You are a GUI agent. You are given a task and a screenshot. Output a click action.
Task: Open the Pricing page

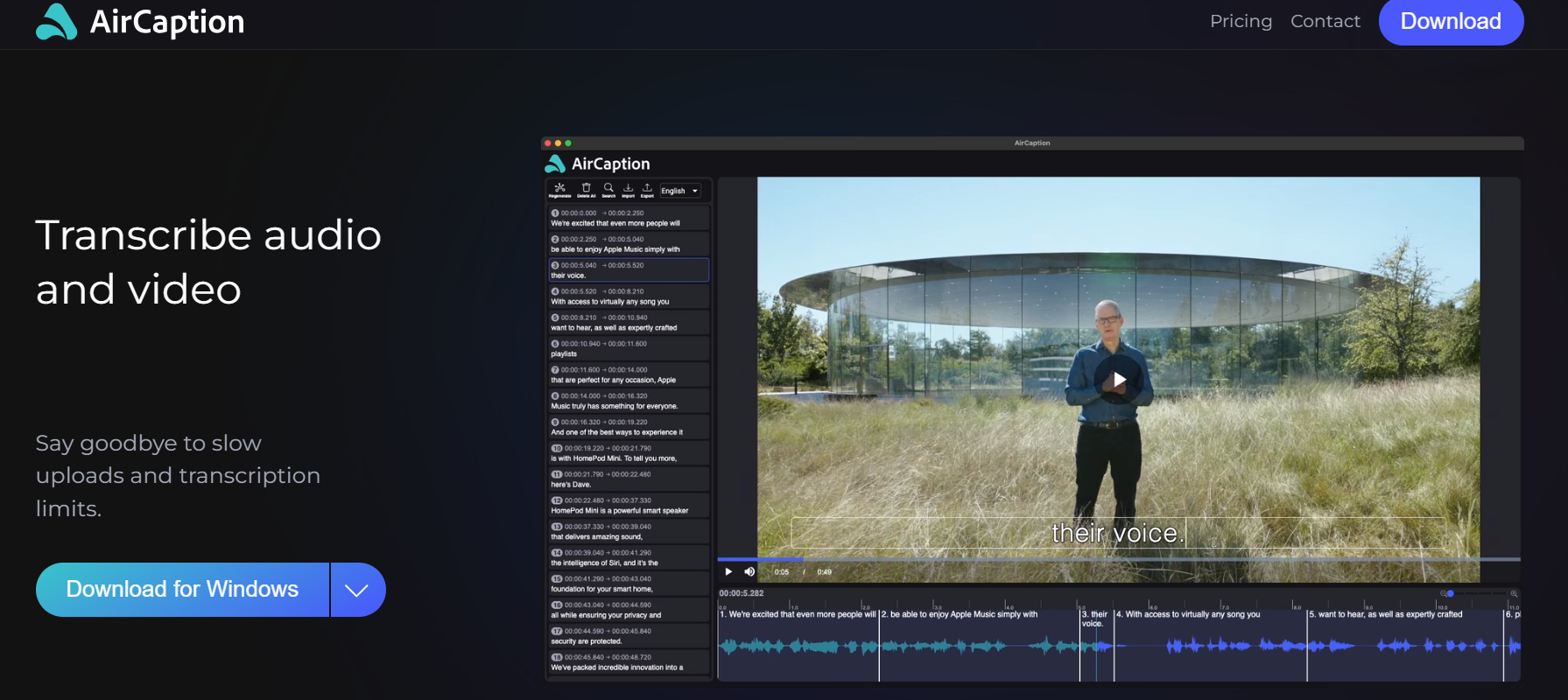pos(1241,21)
